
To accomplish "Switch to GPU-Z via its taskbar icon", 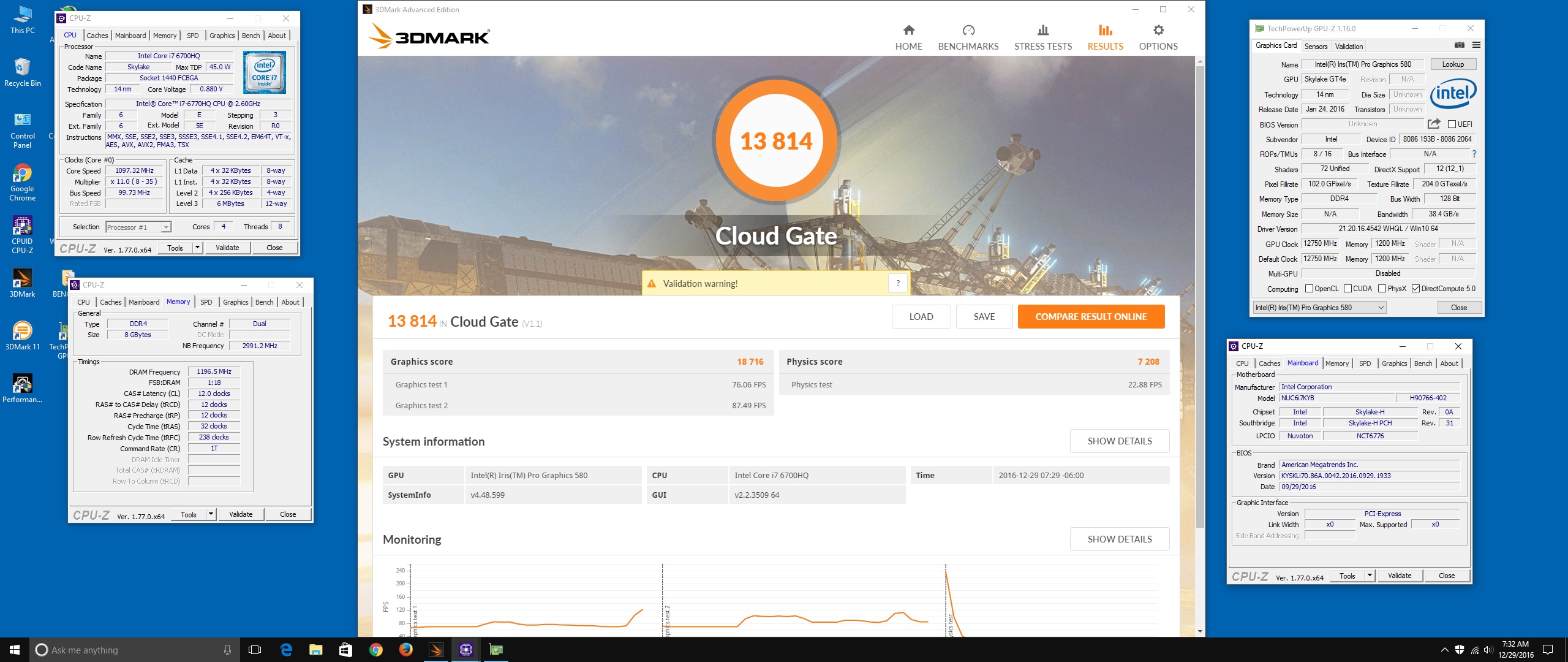I will [496, 650].
